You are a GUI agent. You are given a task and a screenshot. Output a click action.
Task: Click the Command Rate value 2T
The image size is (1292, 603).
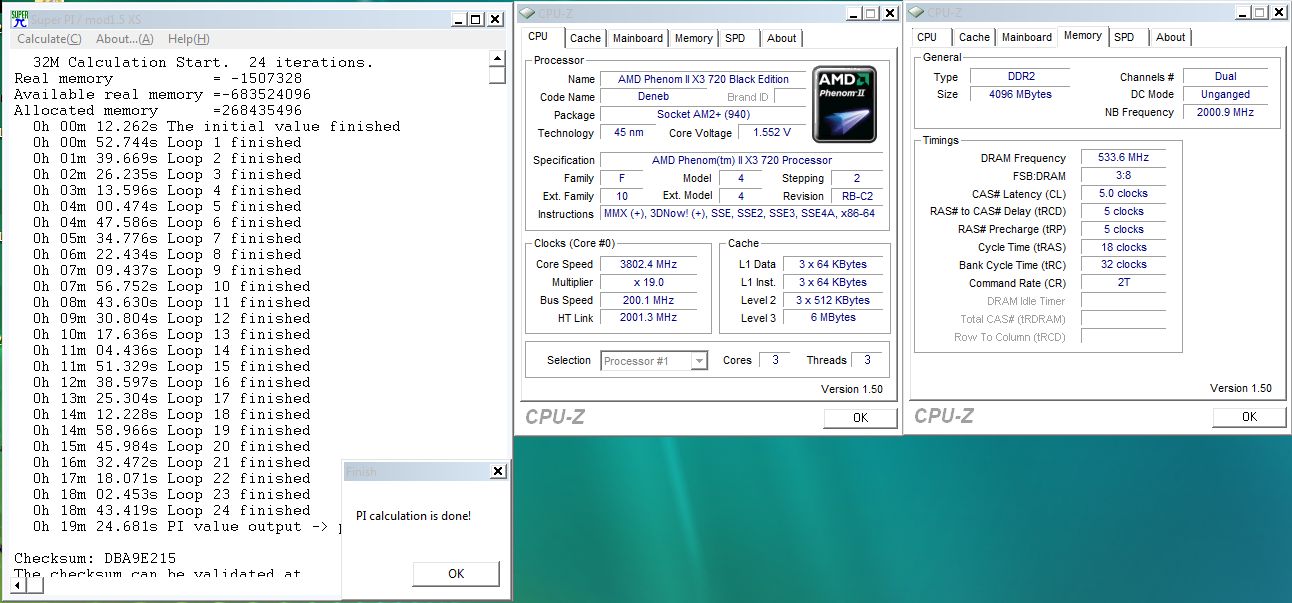(1123, 284)
